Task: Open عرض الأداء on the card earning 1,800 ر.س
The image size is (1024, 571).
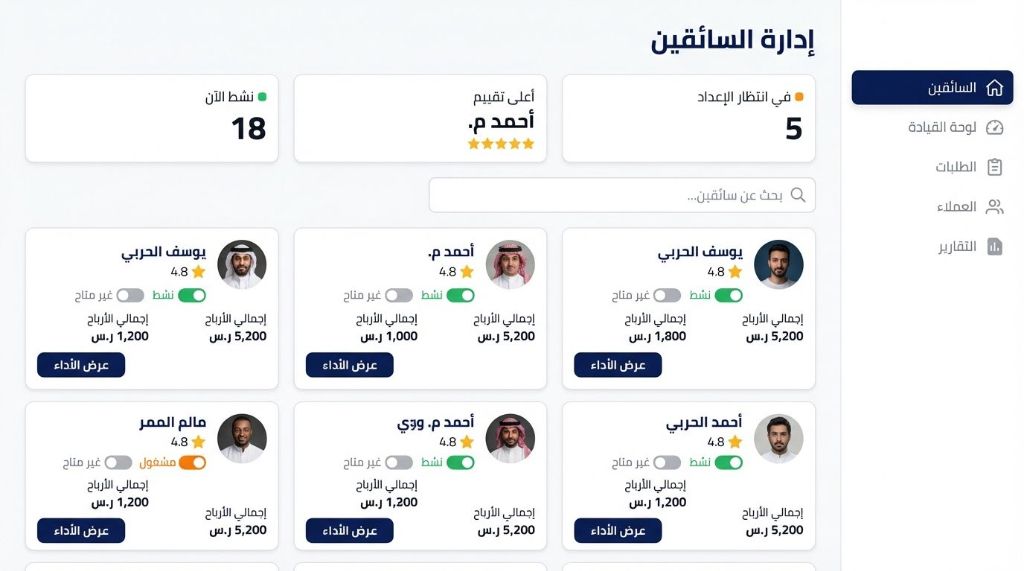Action: (x=617, y=365)
